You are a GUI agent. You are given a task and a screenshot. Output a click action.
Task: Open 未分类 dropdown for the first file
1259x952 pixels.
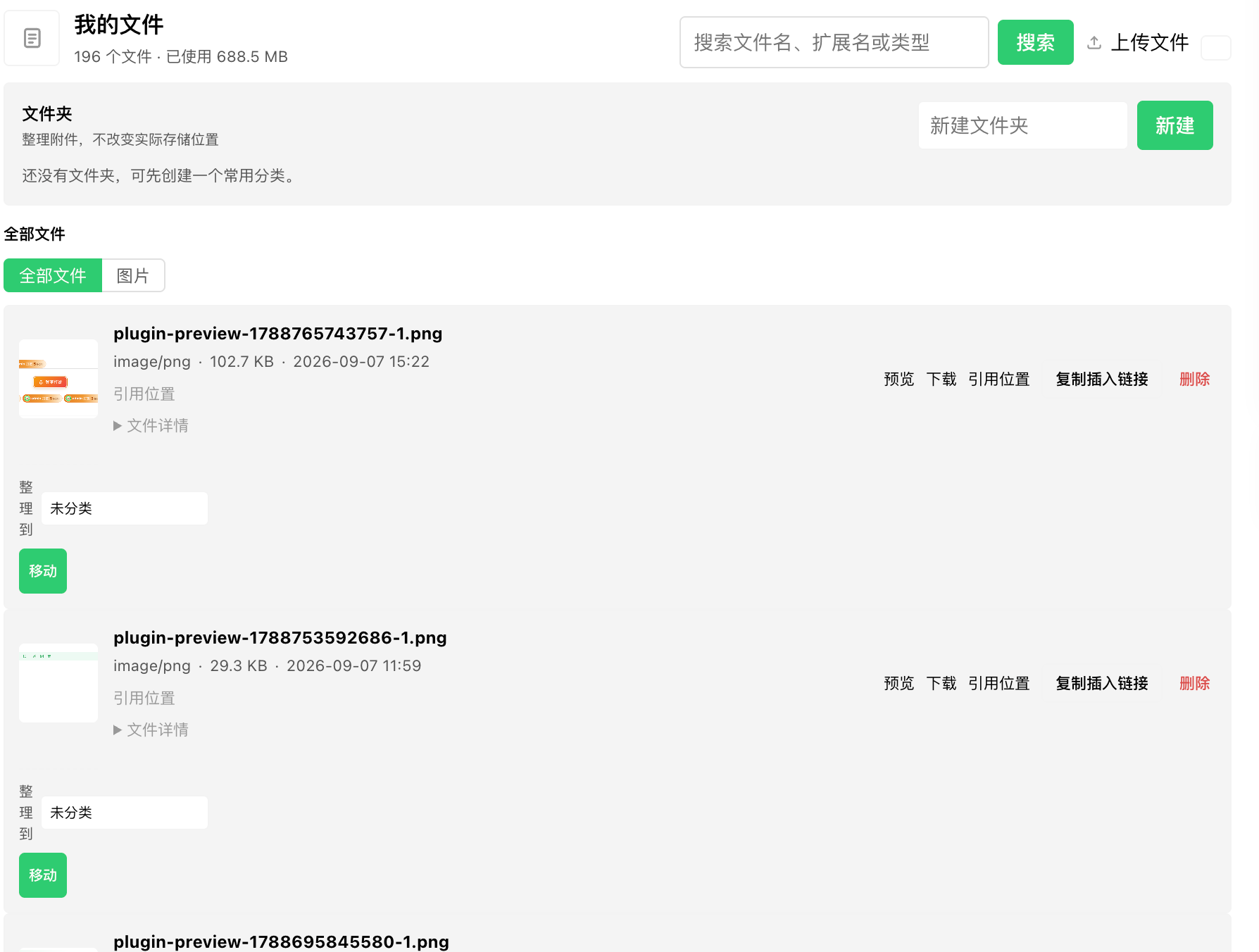click(125, 508)
